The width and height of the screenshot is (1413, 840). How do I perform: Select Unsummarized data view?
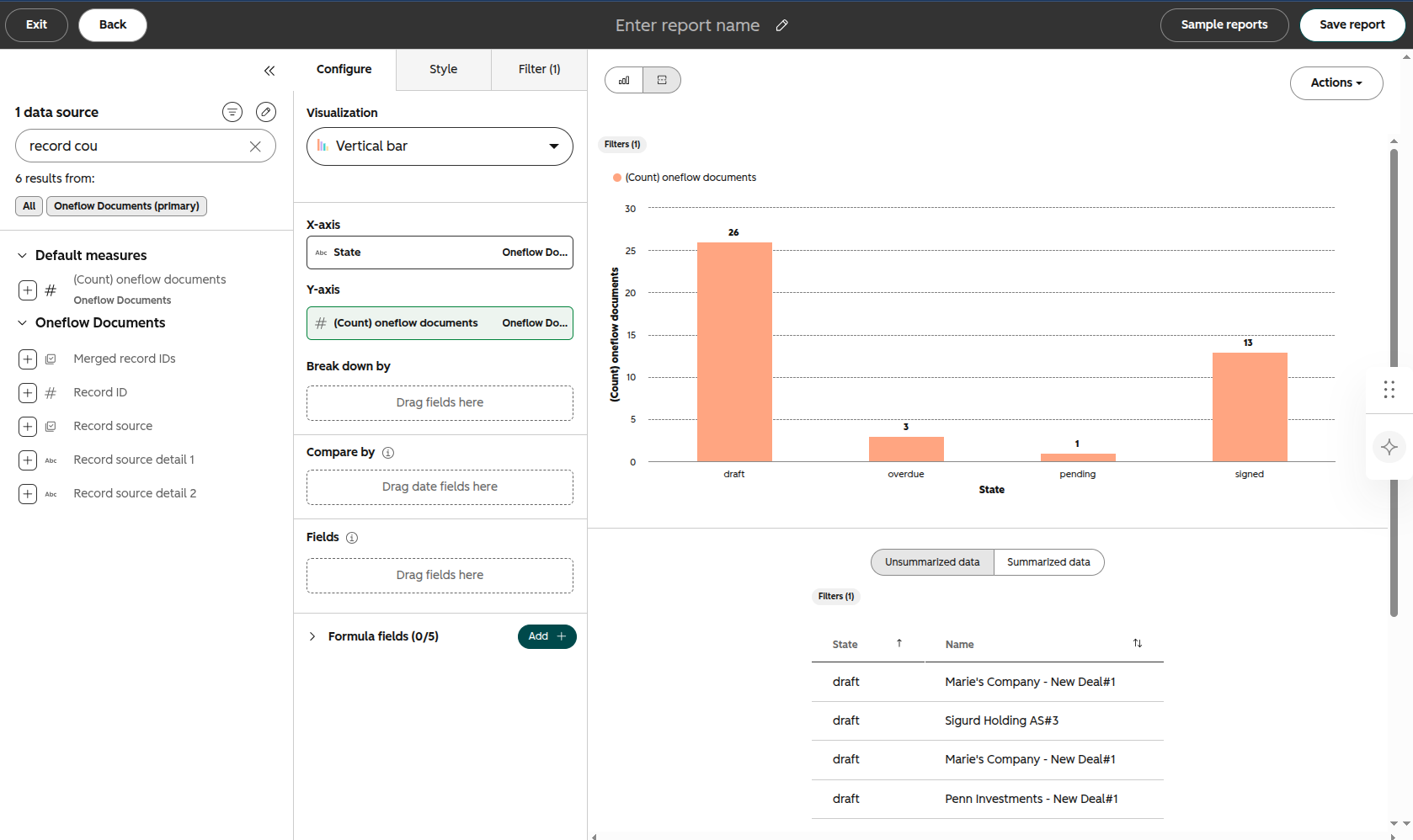(932, 562)
